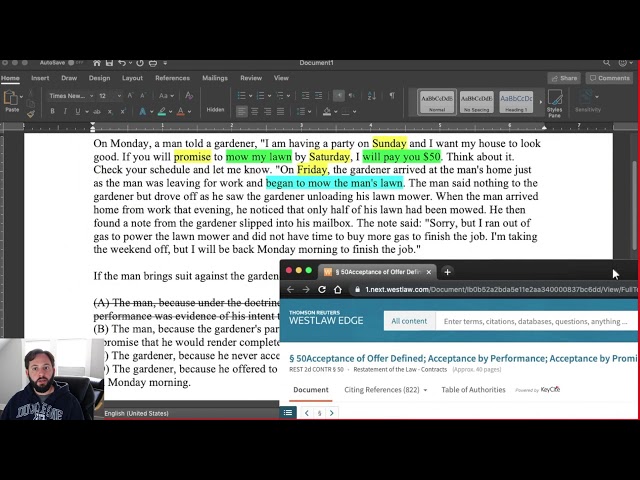
Task: Save the document with the floppy disk icon
Action: point(109,63)
